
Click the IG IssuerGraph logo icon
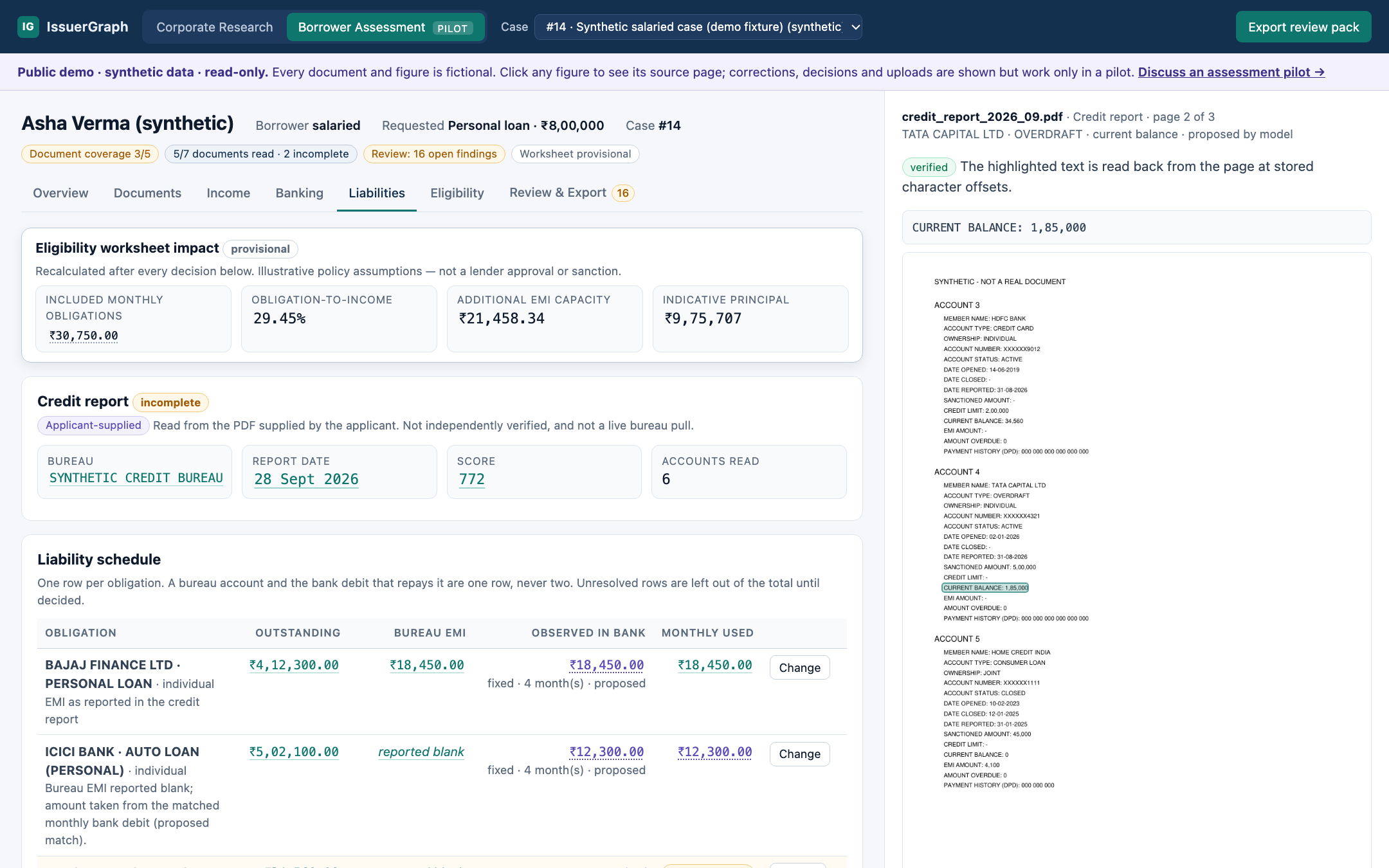(x=28, y=26)
